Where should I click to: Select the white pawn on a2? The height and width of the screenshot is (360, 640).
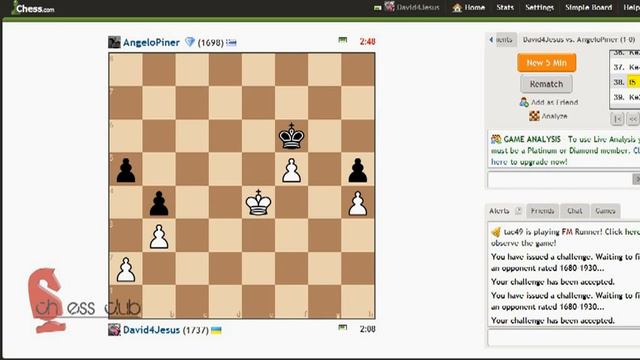coord(126,269)
